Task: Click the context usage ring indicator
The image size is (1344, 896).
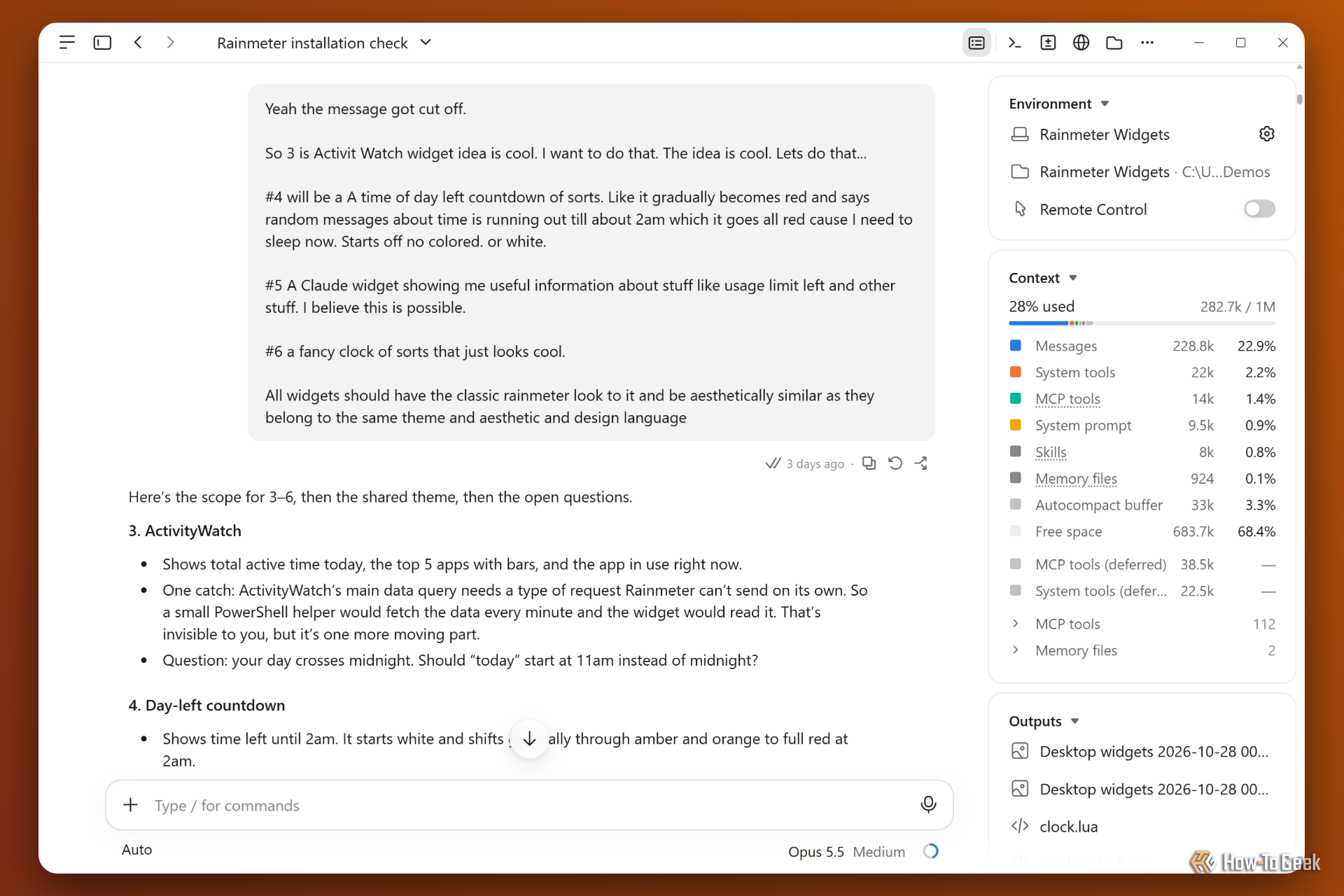Action: 930,851
